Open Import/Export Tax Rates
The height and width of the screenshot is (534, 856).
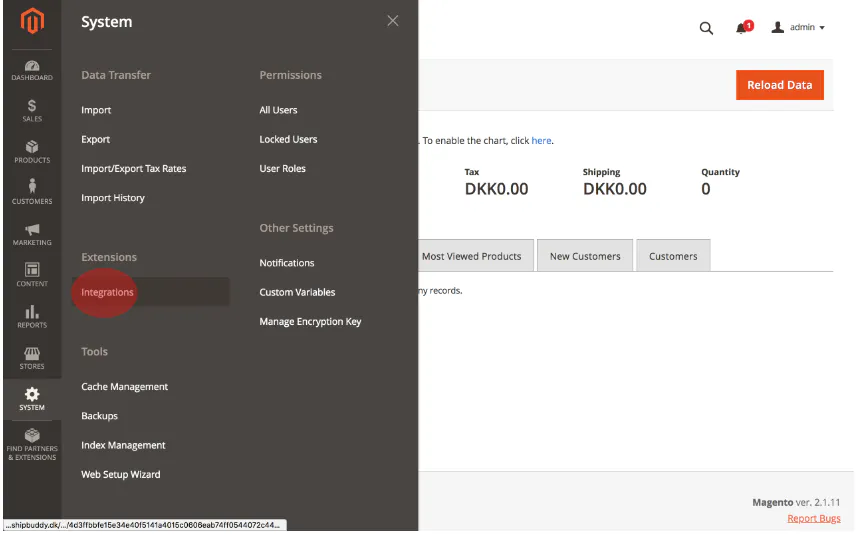coord(134,169)
